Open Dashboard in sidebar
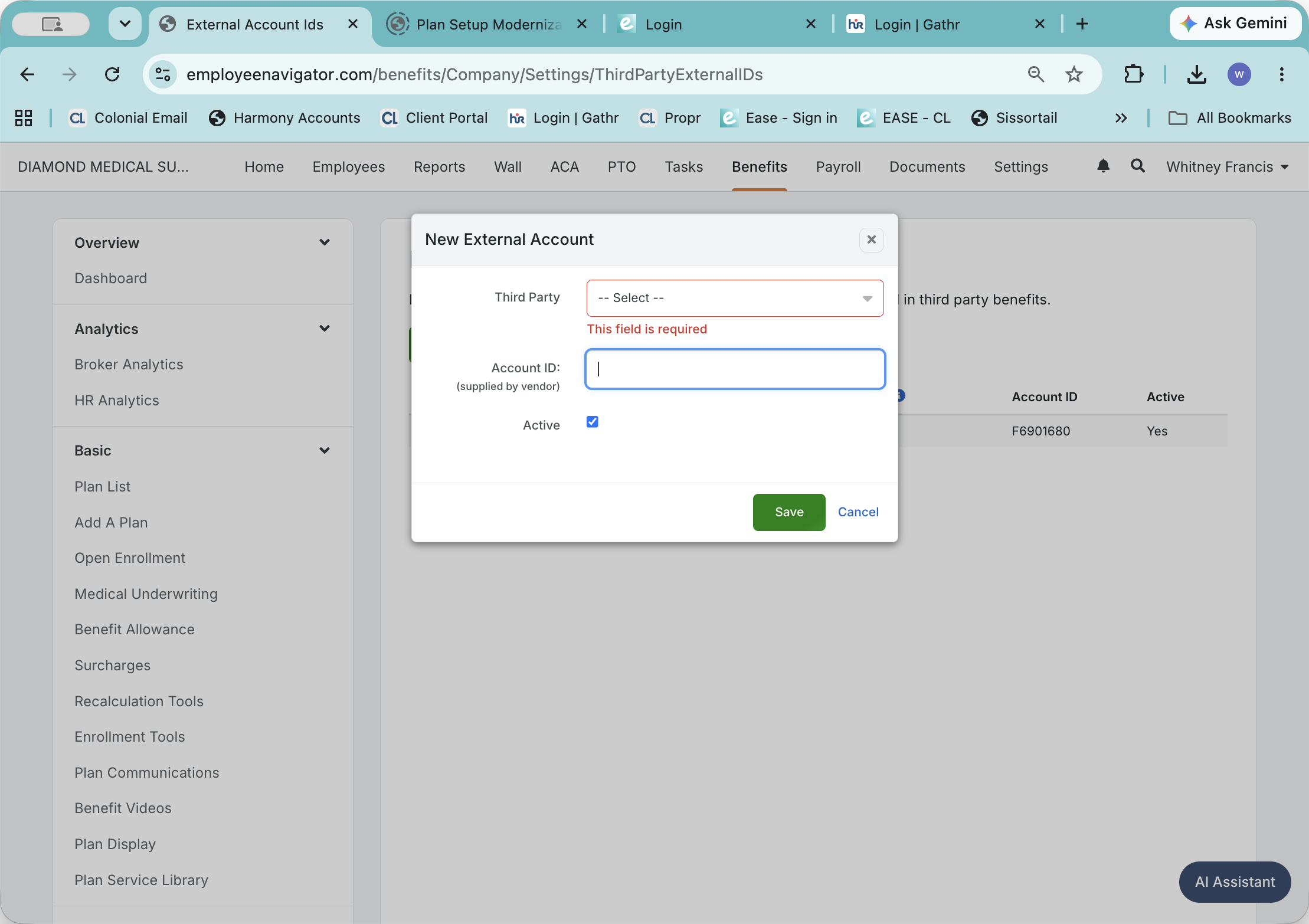The width and height of the screenshot is (1309, 924). pyautogui.click(x=110, y=278)
